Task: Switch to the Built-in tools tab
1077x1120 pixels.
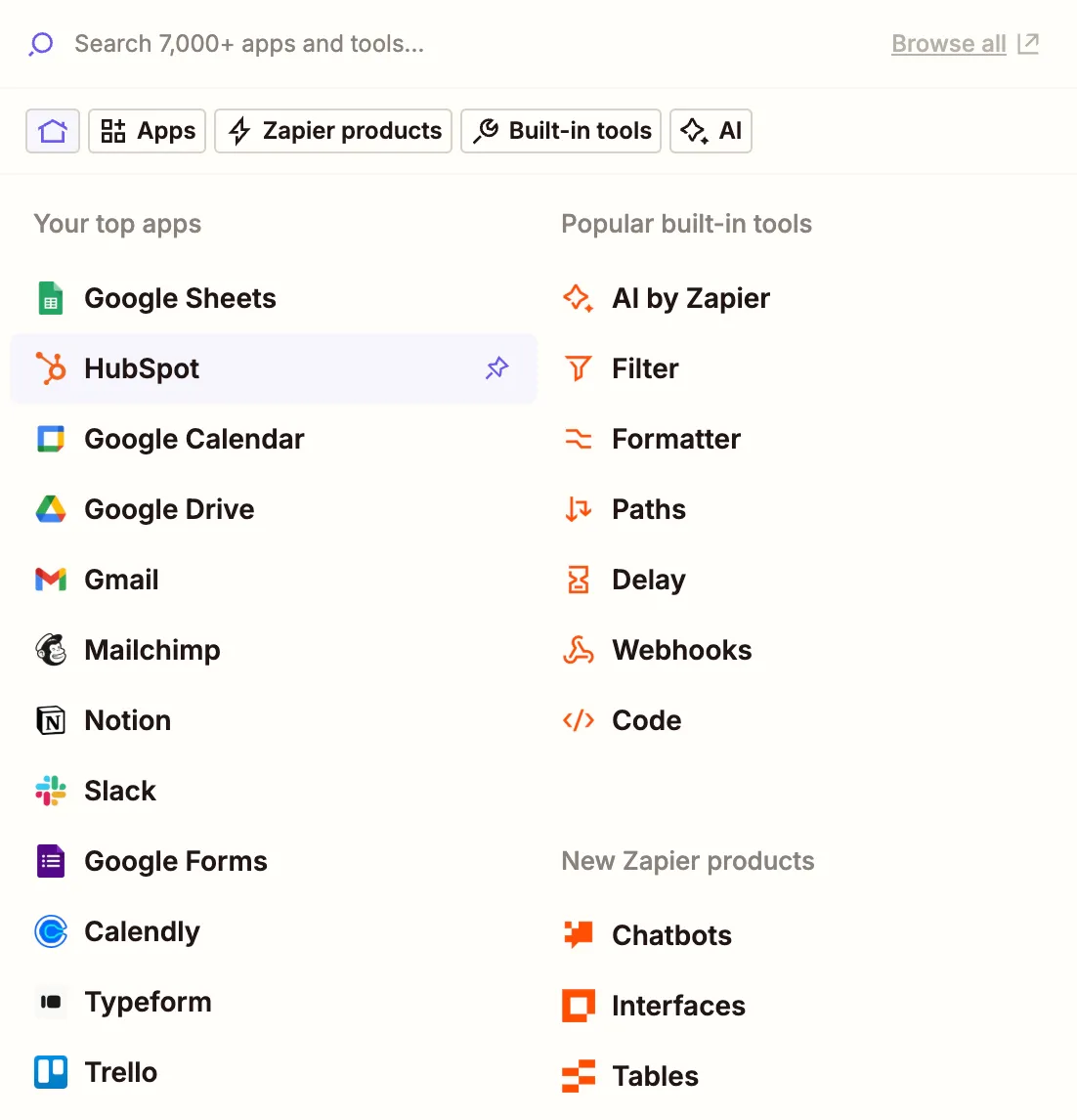Action: coord(561,131)
